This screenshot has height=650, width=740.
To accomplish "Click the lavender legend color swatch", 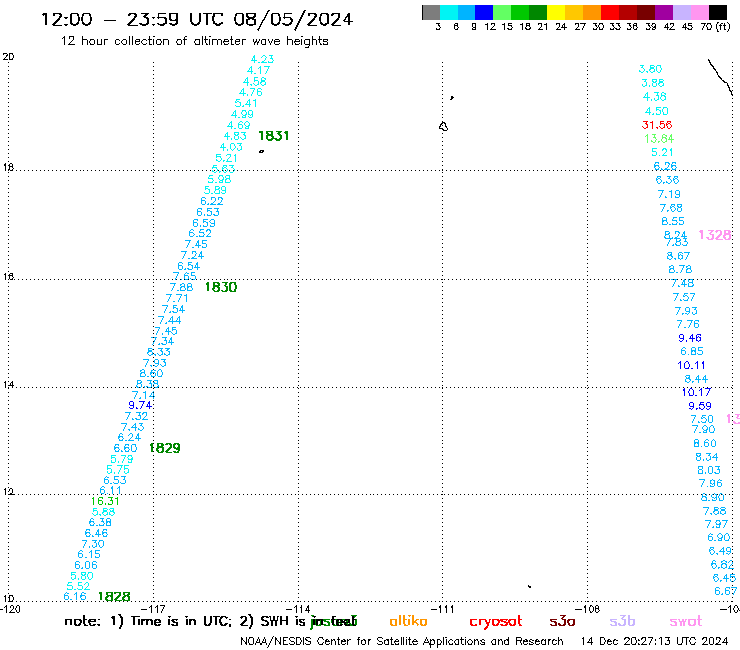I will 682,12.
